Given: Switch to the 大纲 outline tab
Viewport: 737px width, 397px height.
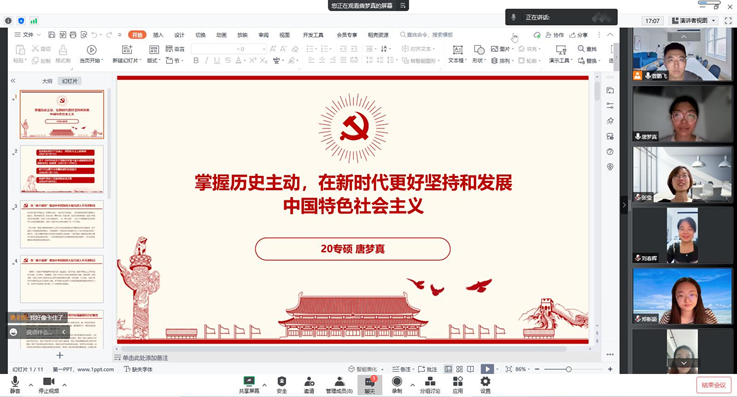Looking at the screenshot, I should pyautogui.click(x=47, y=81).
